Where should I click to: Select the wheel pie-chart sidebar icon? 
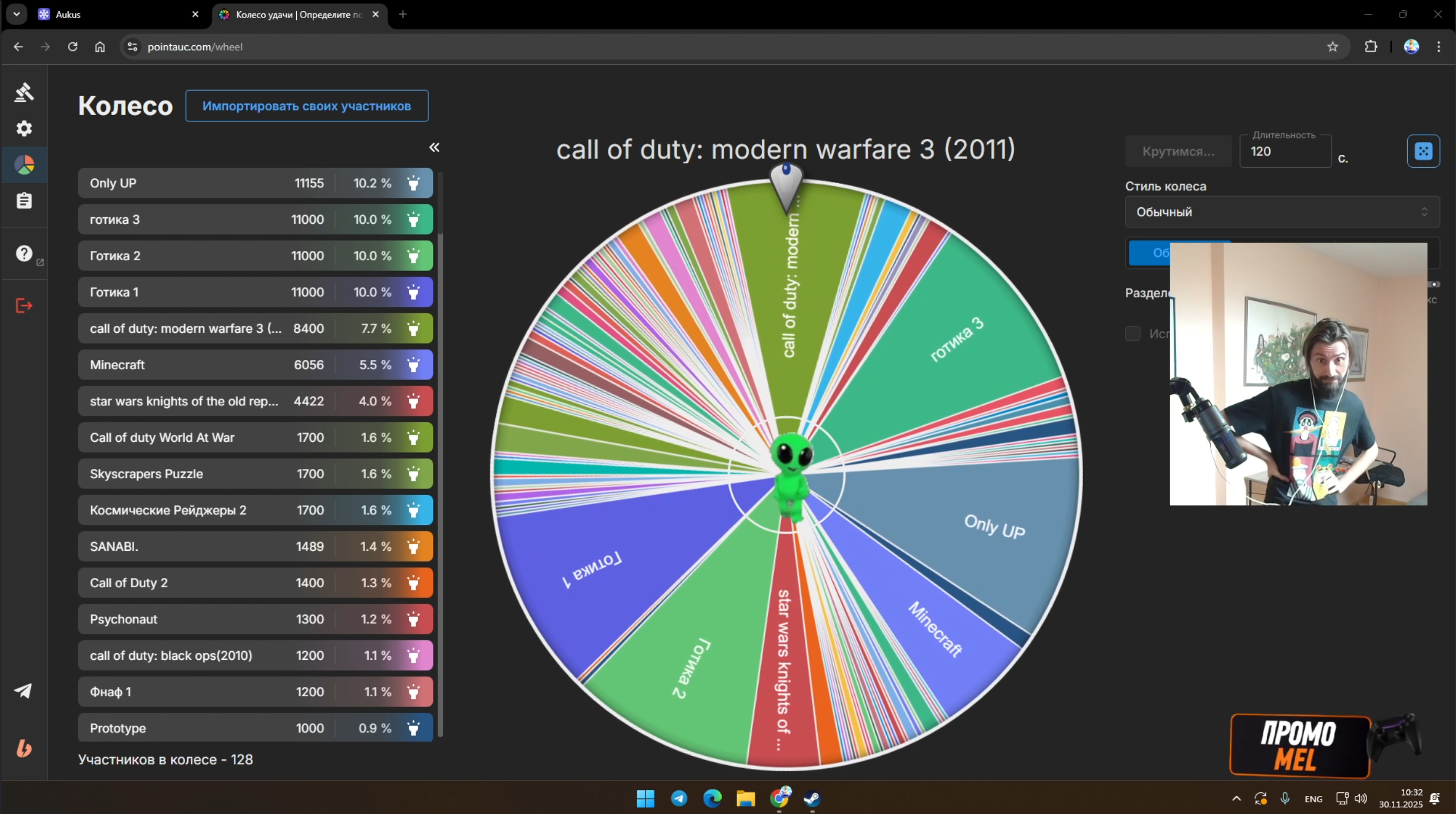pos(24,165)
